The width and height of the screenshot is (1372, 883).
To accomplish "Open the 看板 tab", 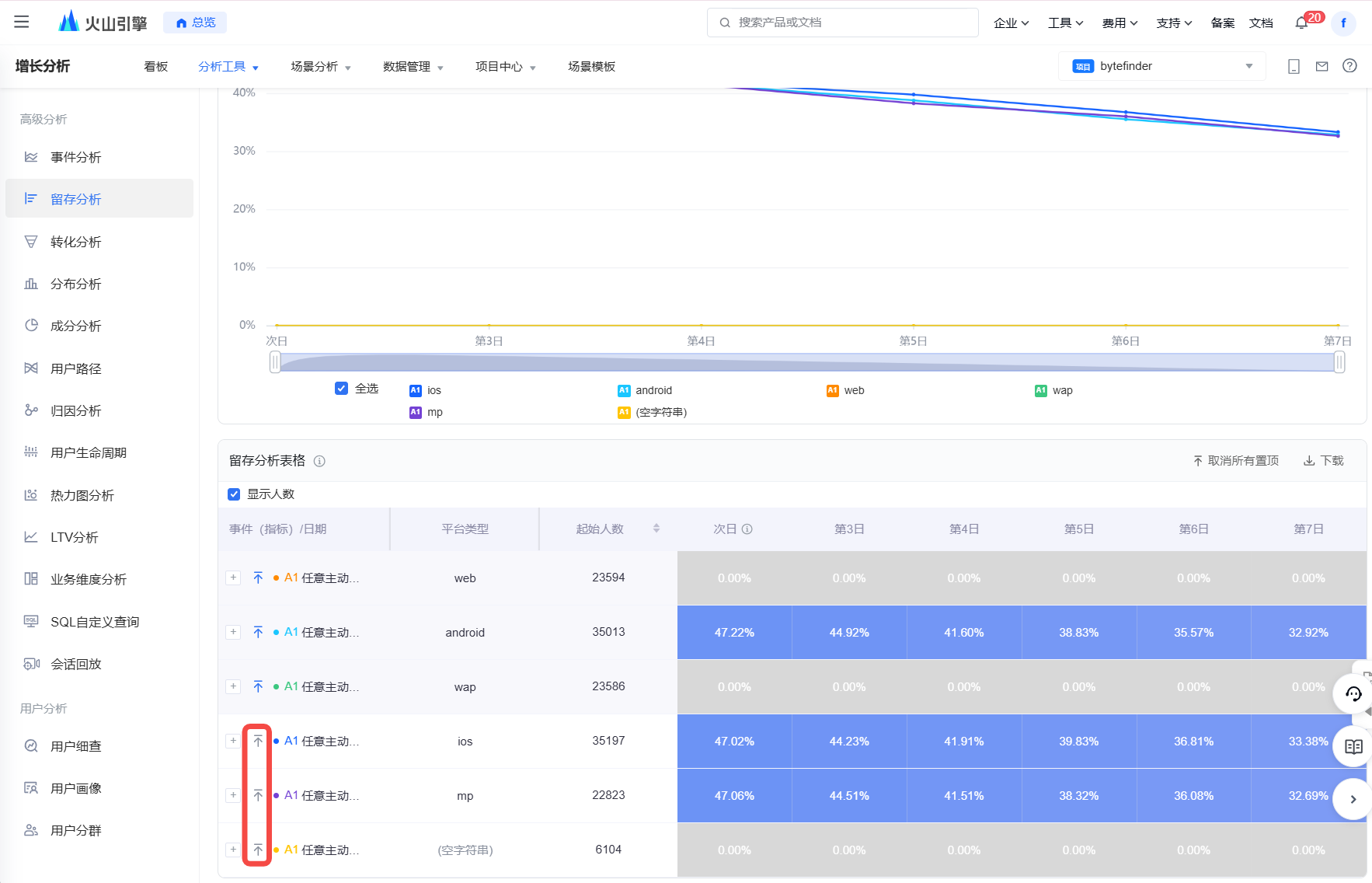I will coord(156,67).
